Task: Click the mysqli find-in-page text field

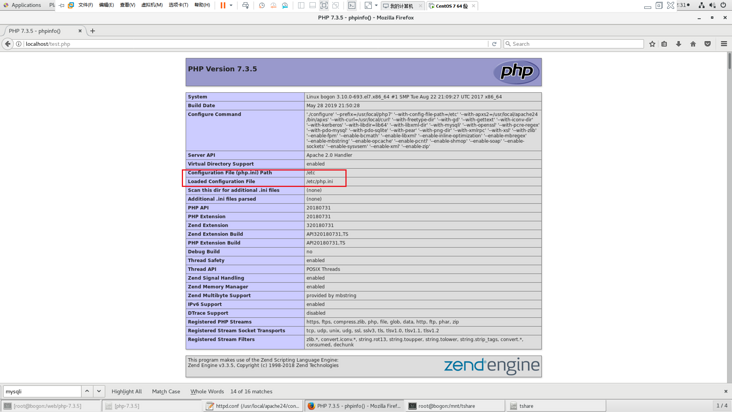Action: tap(42, 391)
